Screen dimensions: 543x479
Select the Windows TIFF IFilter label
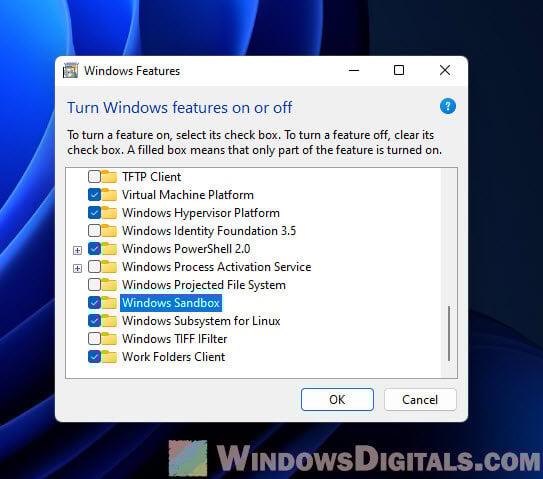pos(175,339)
